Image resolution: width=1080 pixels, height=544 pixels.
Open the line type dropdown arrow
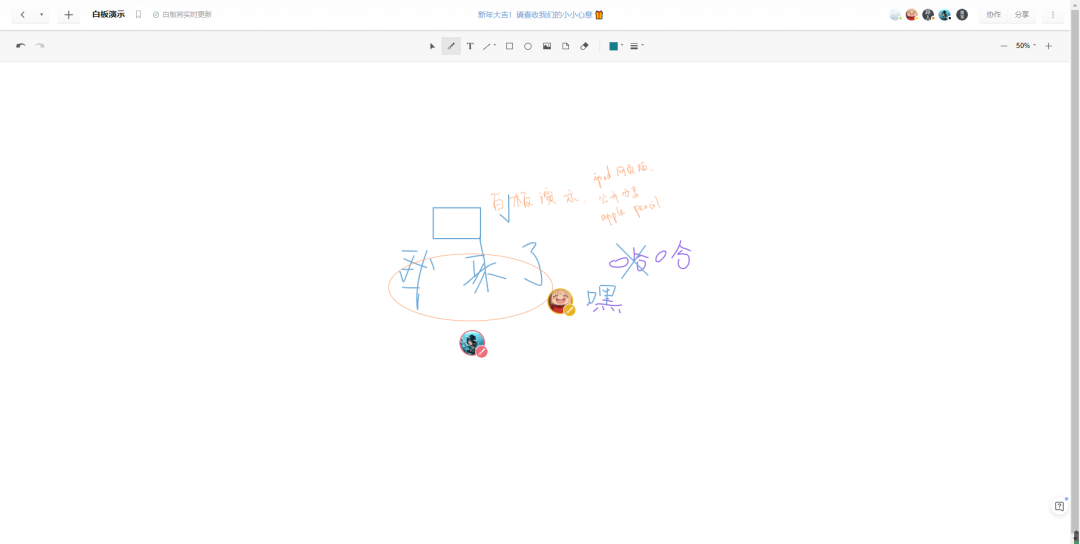[x=495, y=45]
